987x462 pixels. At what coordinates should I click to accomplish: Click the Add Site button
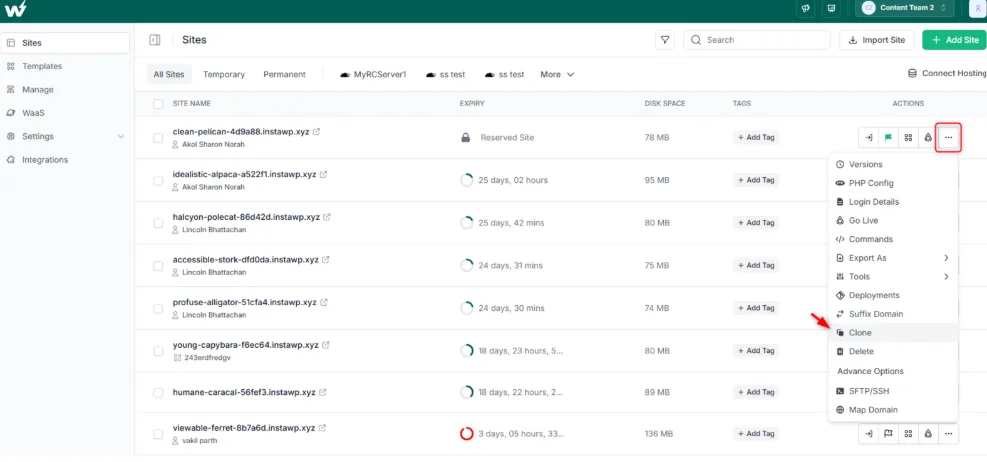pyautogui.click(x=954, y=40)
